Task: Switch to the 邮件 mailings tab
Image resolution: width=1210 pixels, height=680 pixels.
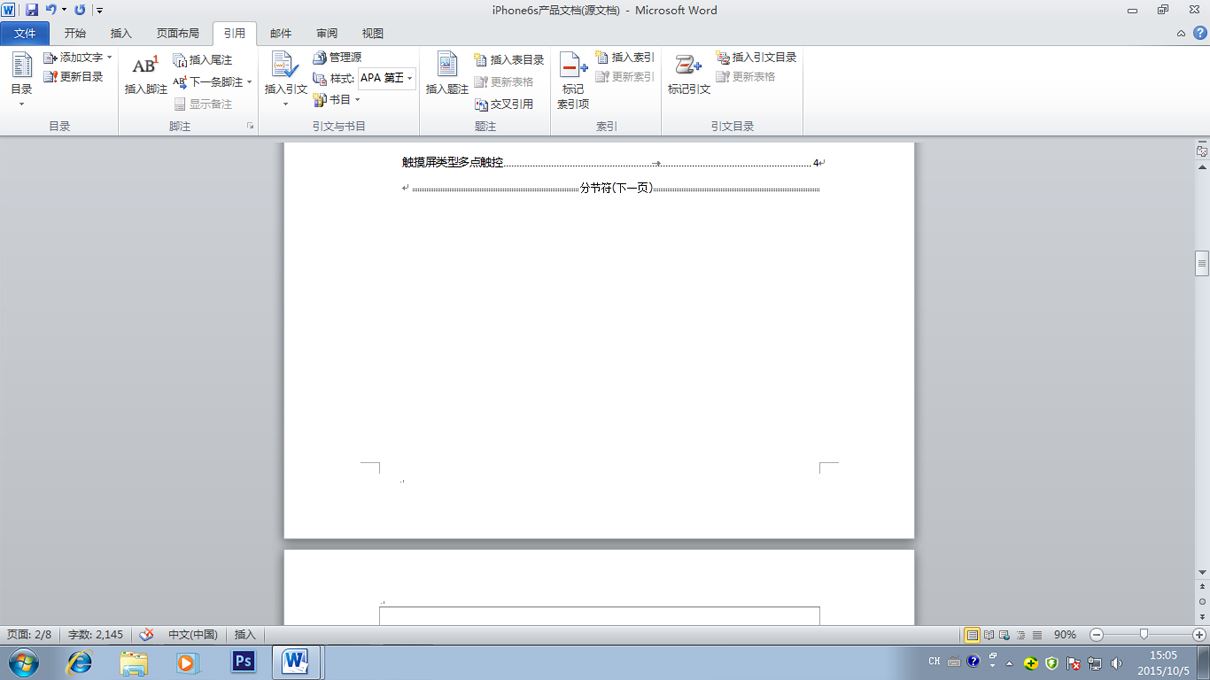Action: (x=281, y=33)
